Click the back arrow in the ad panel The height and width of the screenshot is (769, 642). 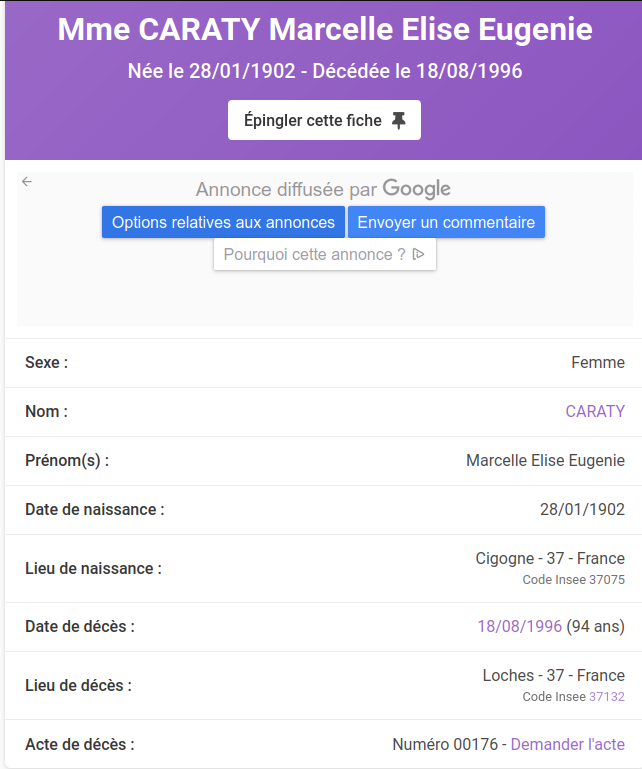tap(27, 182)
